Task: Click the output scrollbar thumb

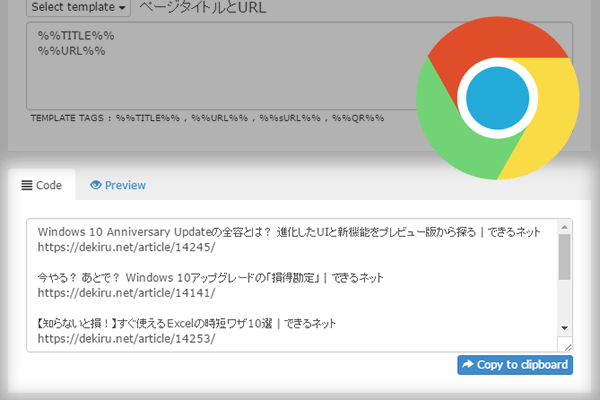Action: 564,257
